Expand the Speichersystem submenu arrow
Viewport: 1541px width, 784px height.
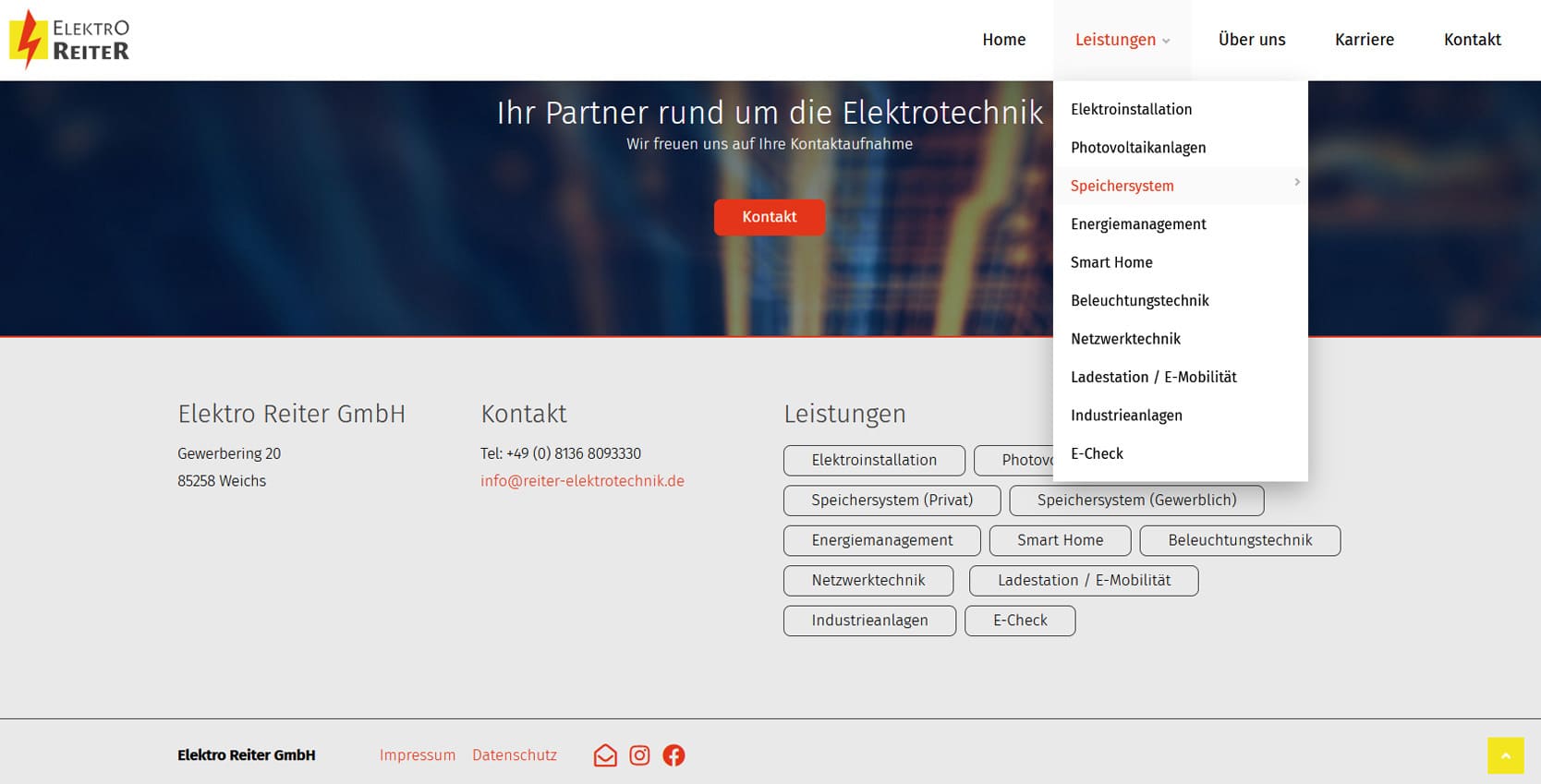1296,183
